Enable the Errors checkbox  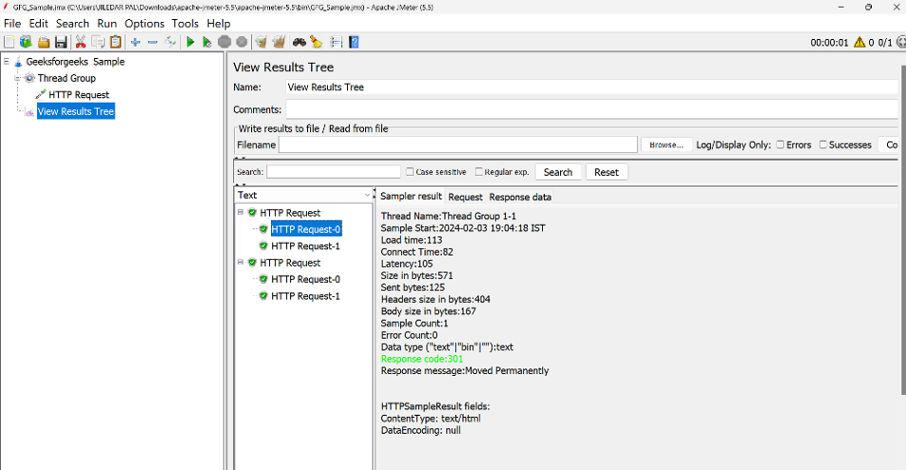(x=780, y=145)
